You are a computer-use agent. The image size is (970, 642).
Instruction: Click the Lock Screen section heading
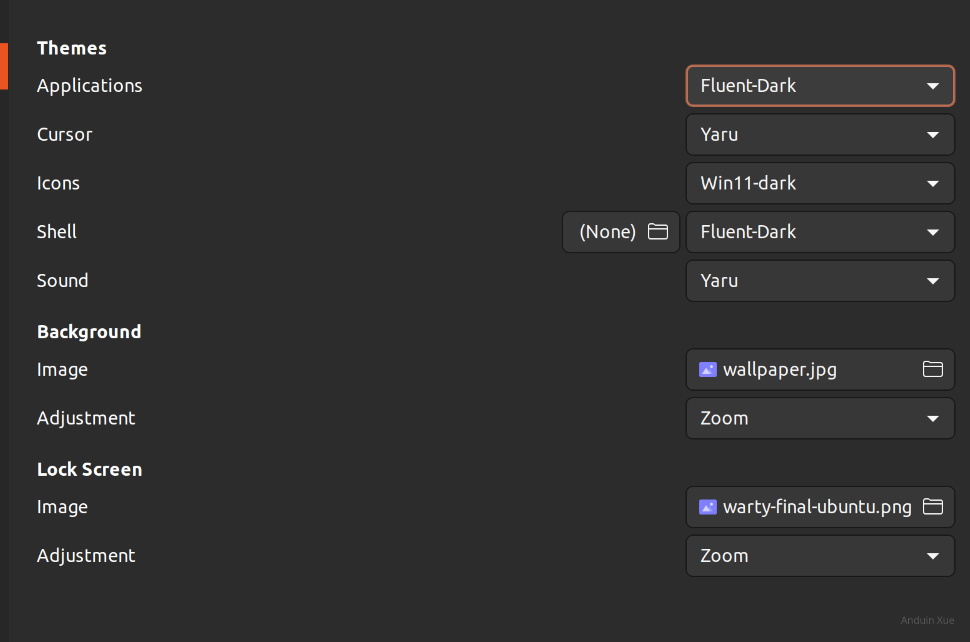[x=89, y=469]
